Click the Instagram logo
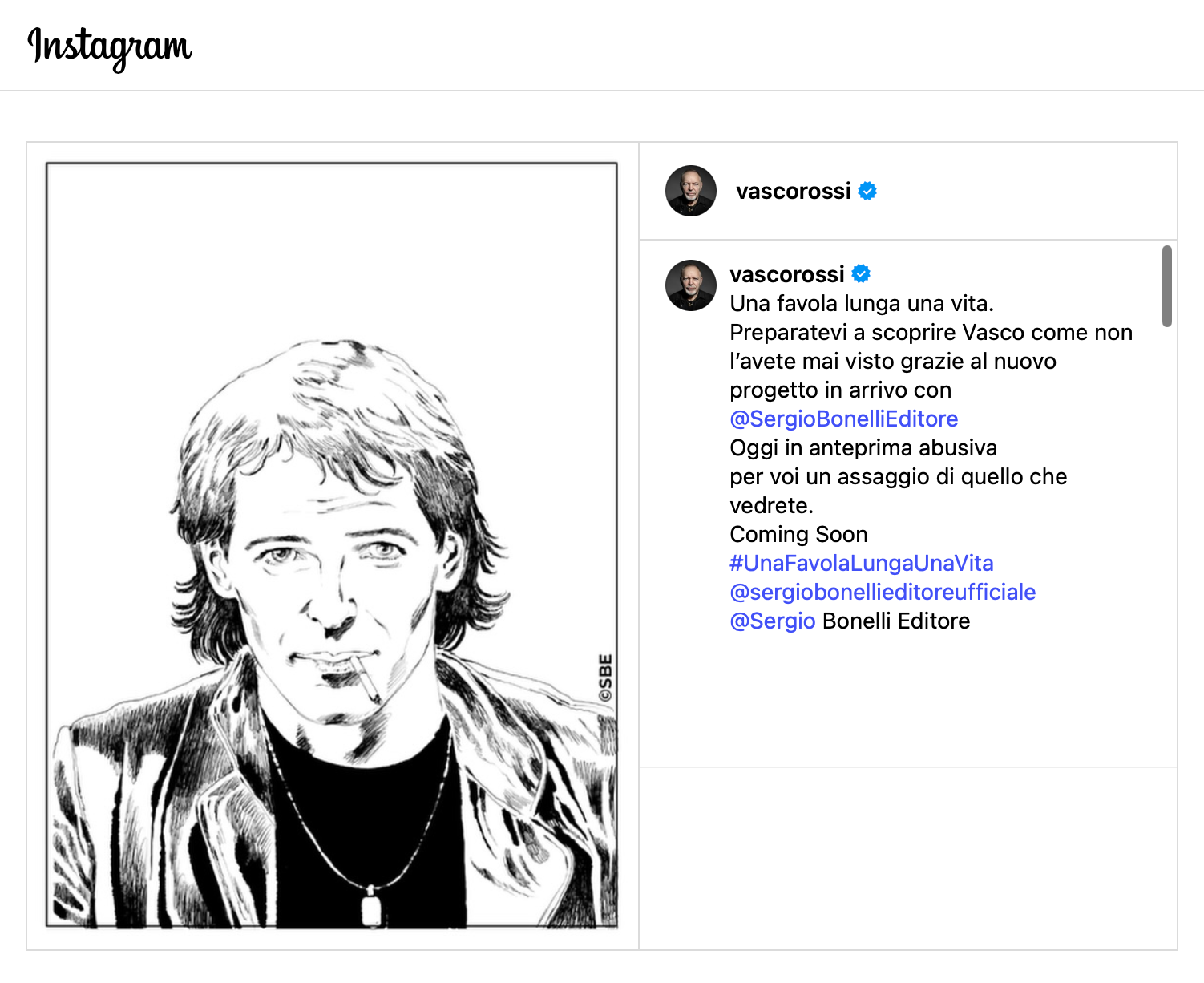The width and height of the screenshot is (1204, 983). pos(110,47)
